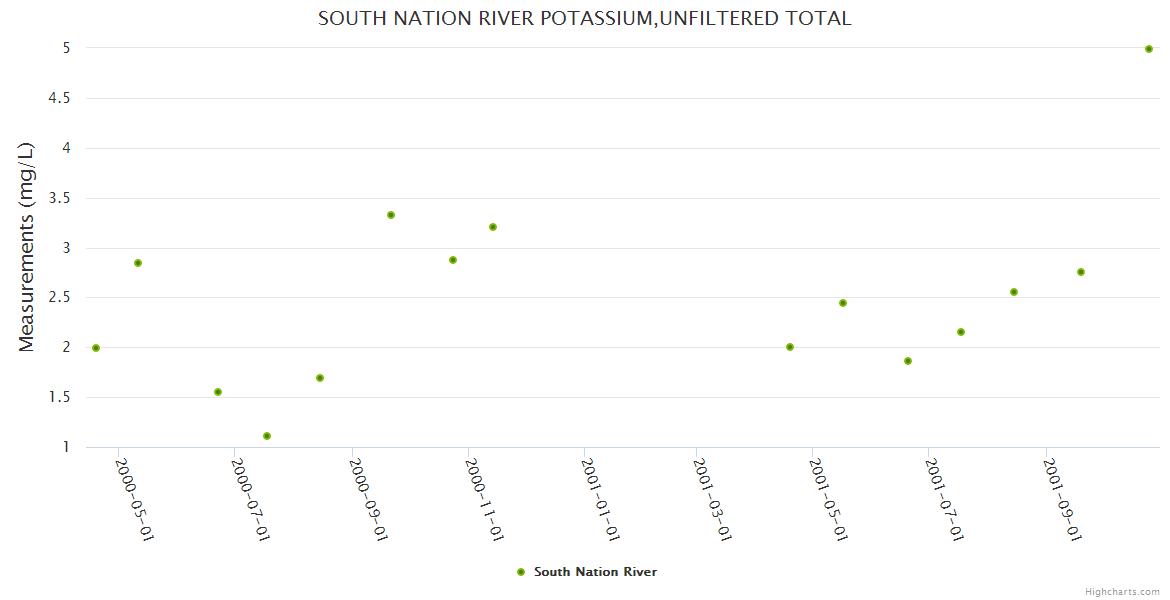The width and height of the screenshot is (1170, 600).
Task: Click the 3.3 mg/L point after 2000-09-01
Action: pos(391,215)
